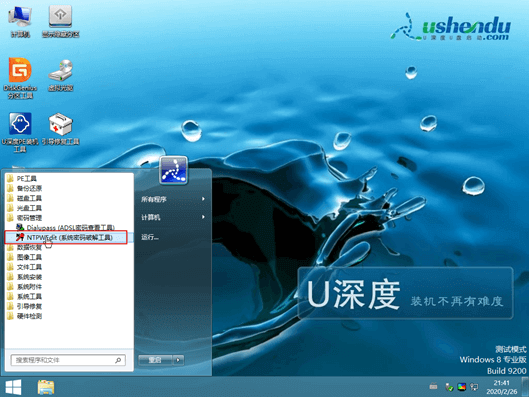Open shutdown options arrow next to 重启
Screen dimensions: 529x397
[x=178, y=360]
